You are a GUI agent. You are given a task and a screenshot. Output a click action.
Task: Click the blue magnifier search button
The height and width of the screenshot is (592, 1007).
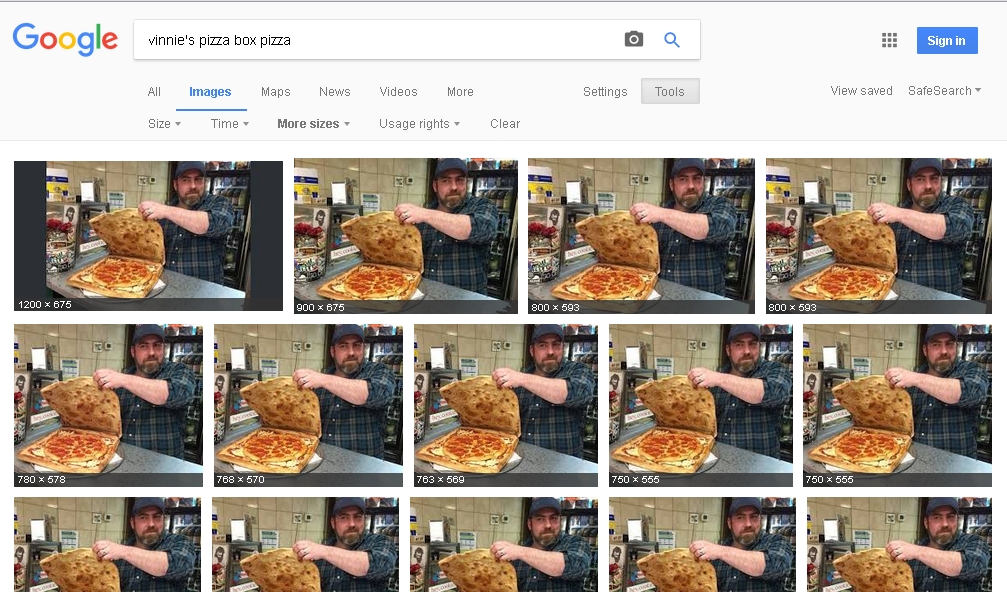click(672, 39)
